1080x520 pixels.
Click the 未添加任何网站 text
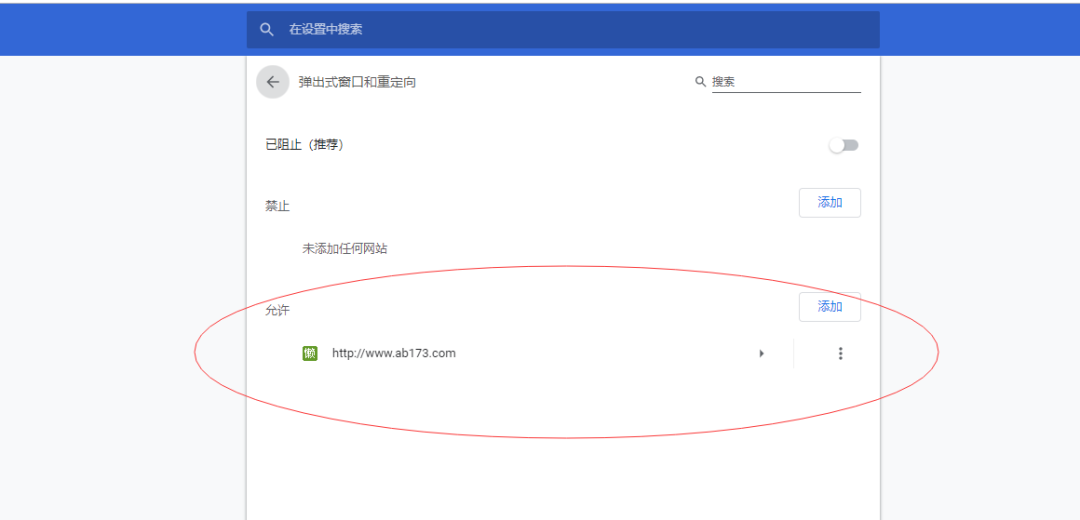click(344, 249)
